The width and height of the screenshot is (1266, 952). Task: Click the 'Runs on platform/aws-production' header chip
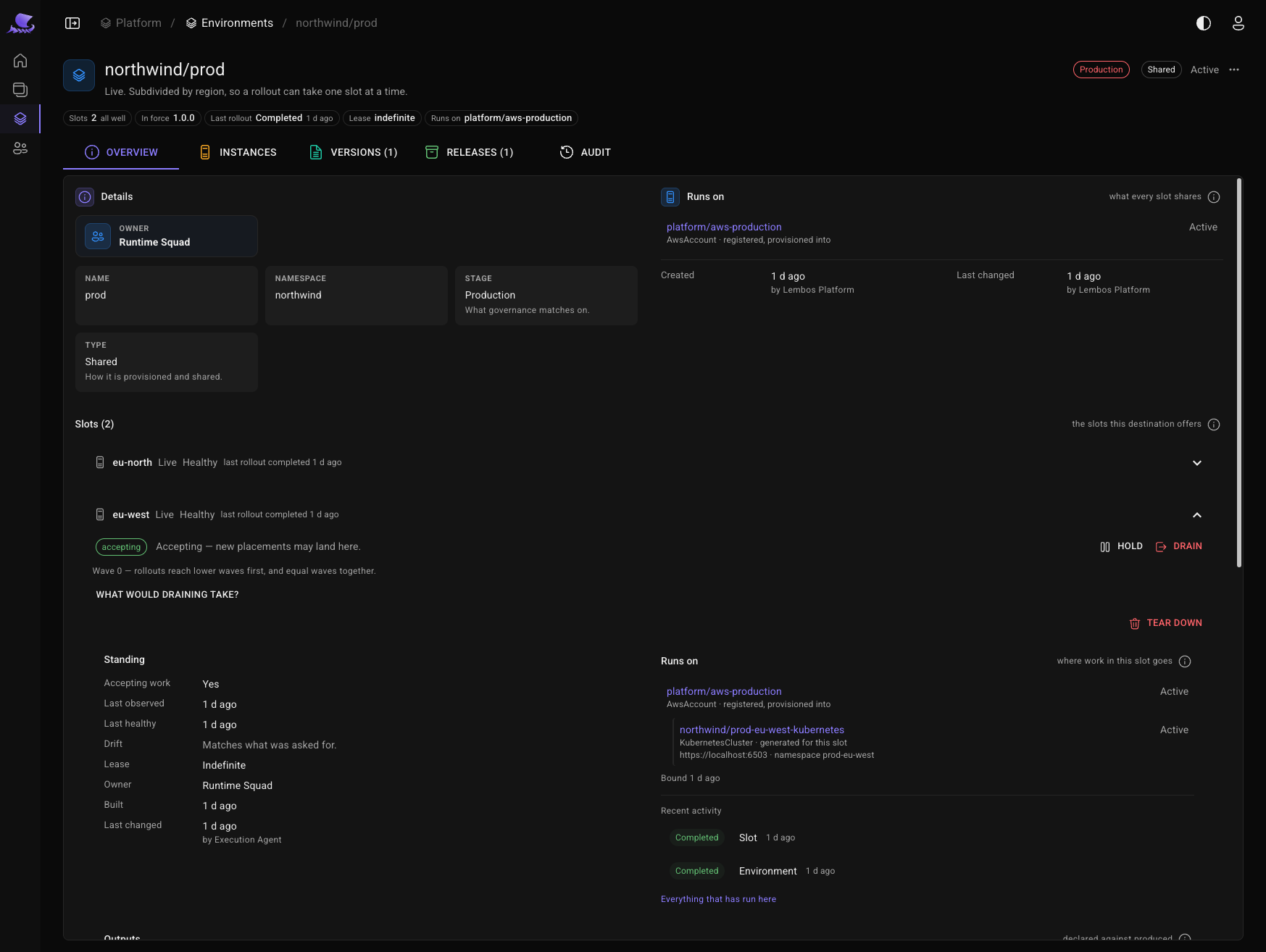[x=501, y=118]
